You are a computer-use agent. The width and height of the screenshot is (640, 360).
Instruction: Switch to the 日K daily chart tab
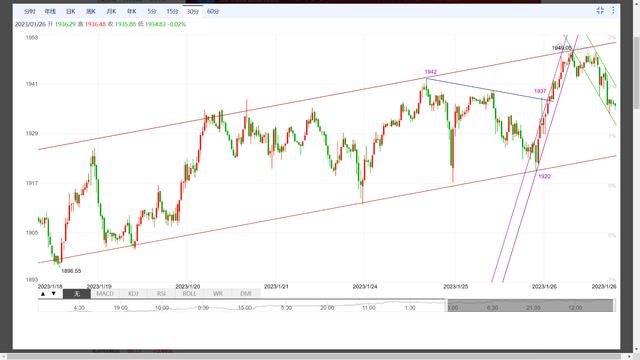(71, 11)
